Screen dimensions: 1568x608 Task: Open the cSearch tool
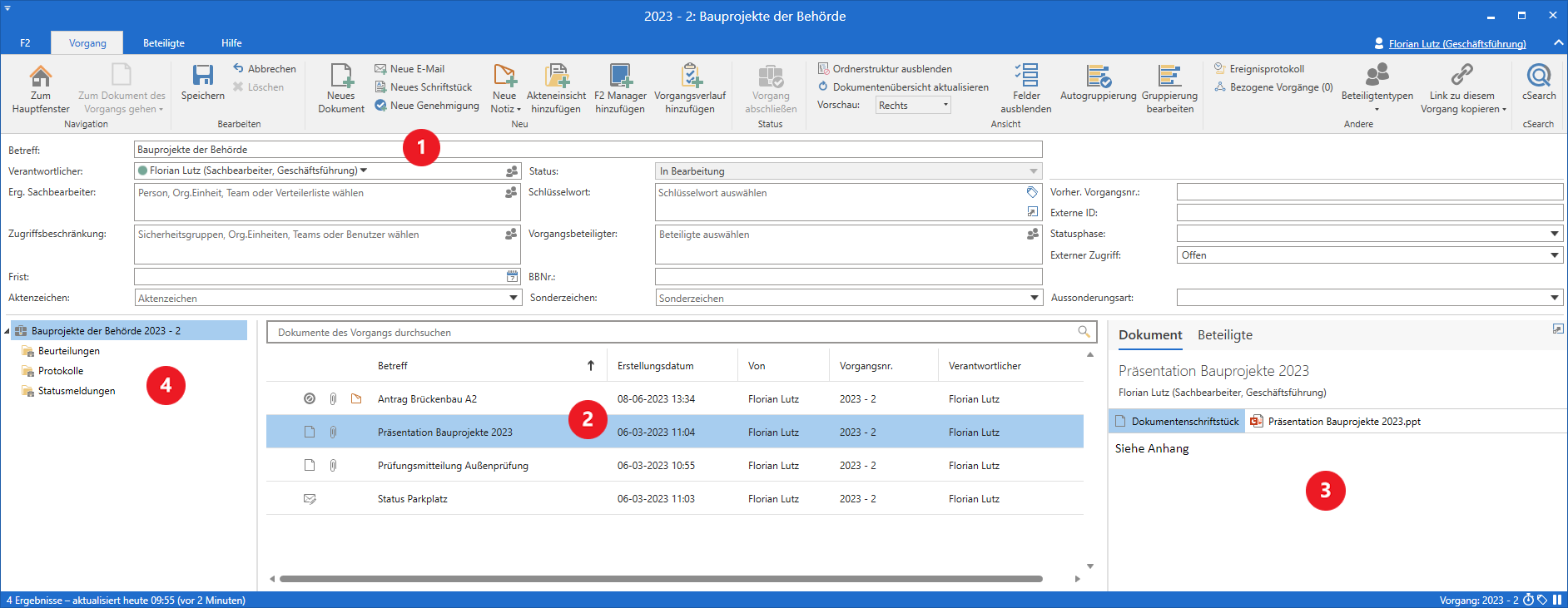click(1538, 77)
